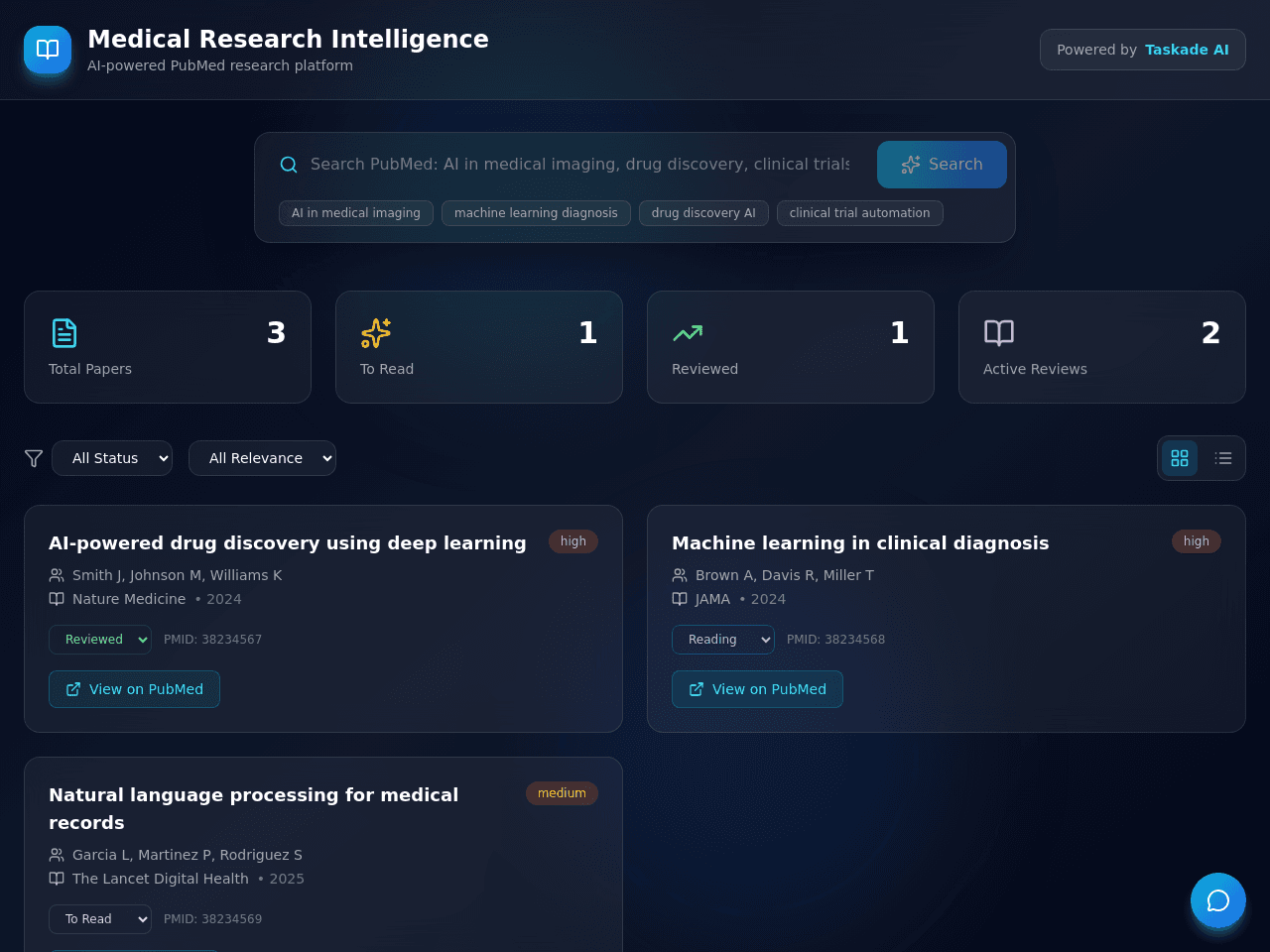1270x952 pixels.
Task: Click the Active Reviews open-book icon
Action: pyautogui.click(x=999, y=333)
